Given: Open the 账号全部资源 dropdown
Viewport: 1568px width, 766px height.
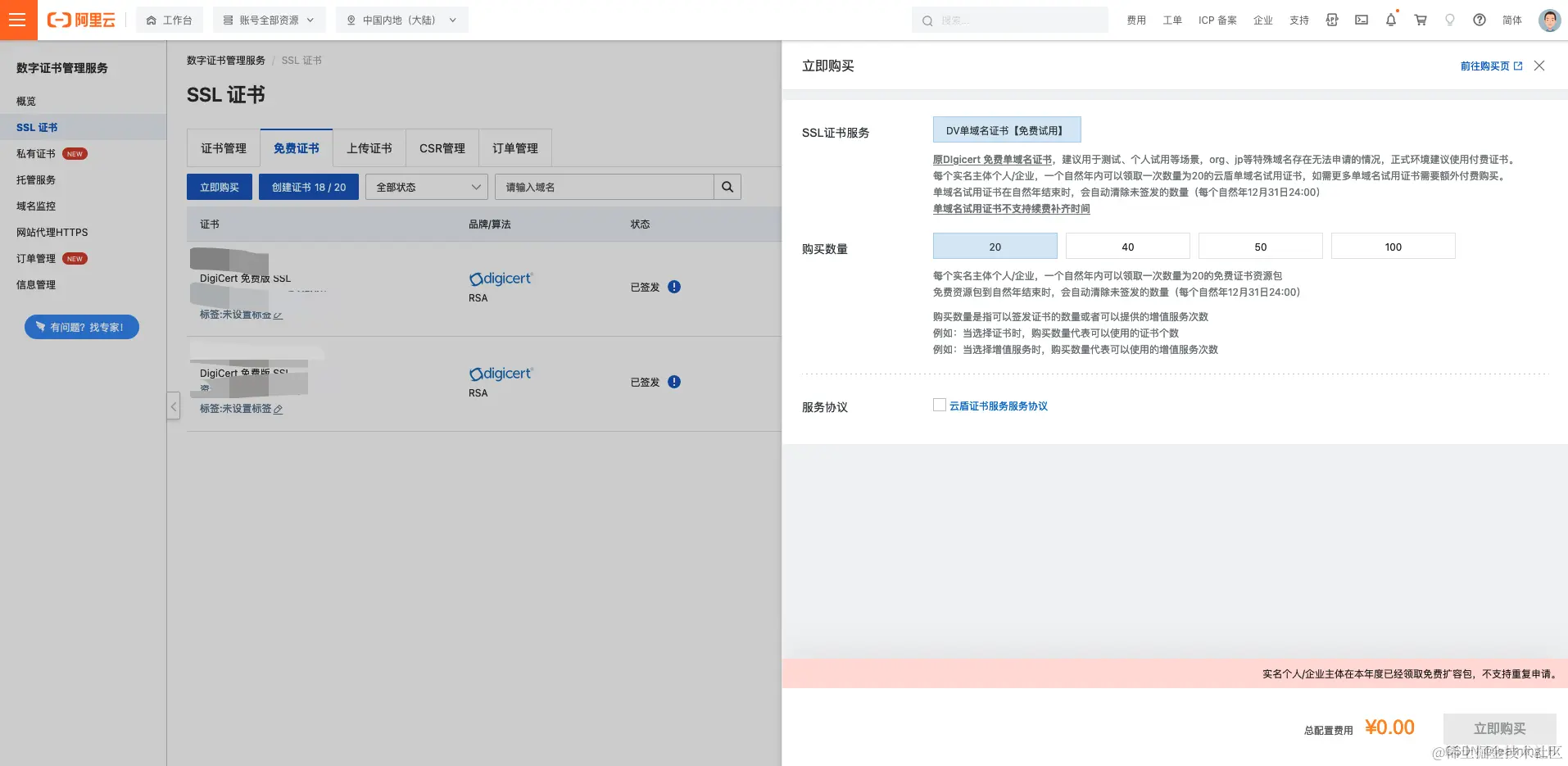Looking at the screenshot, I should point(269,19).
